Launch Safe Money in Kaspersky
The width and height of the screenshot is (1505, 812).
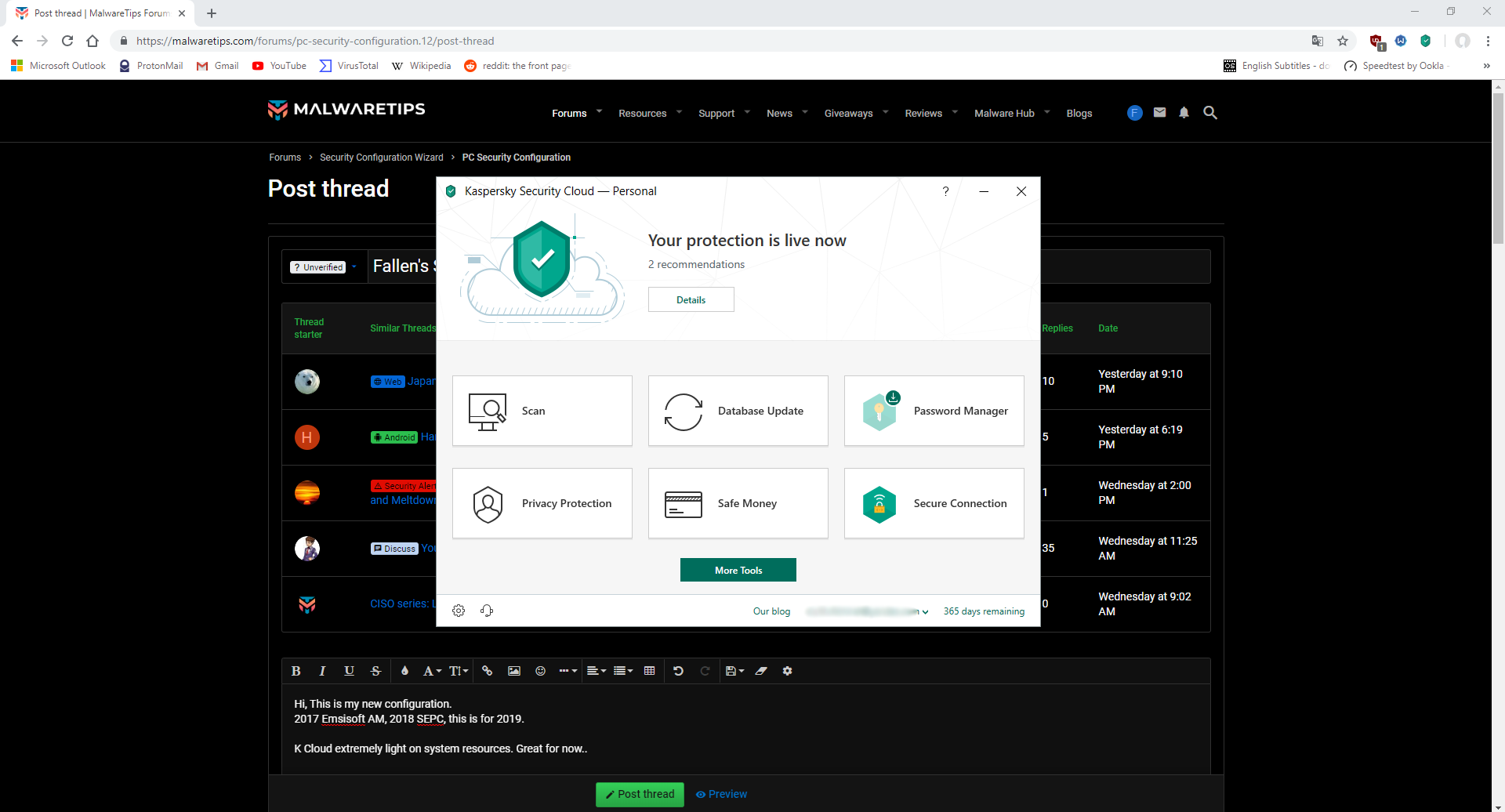tap(738, 503)
